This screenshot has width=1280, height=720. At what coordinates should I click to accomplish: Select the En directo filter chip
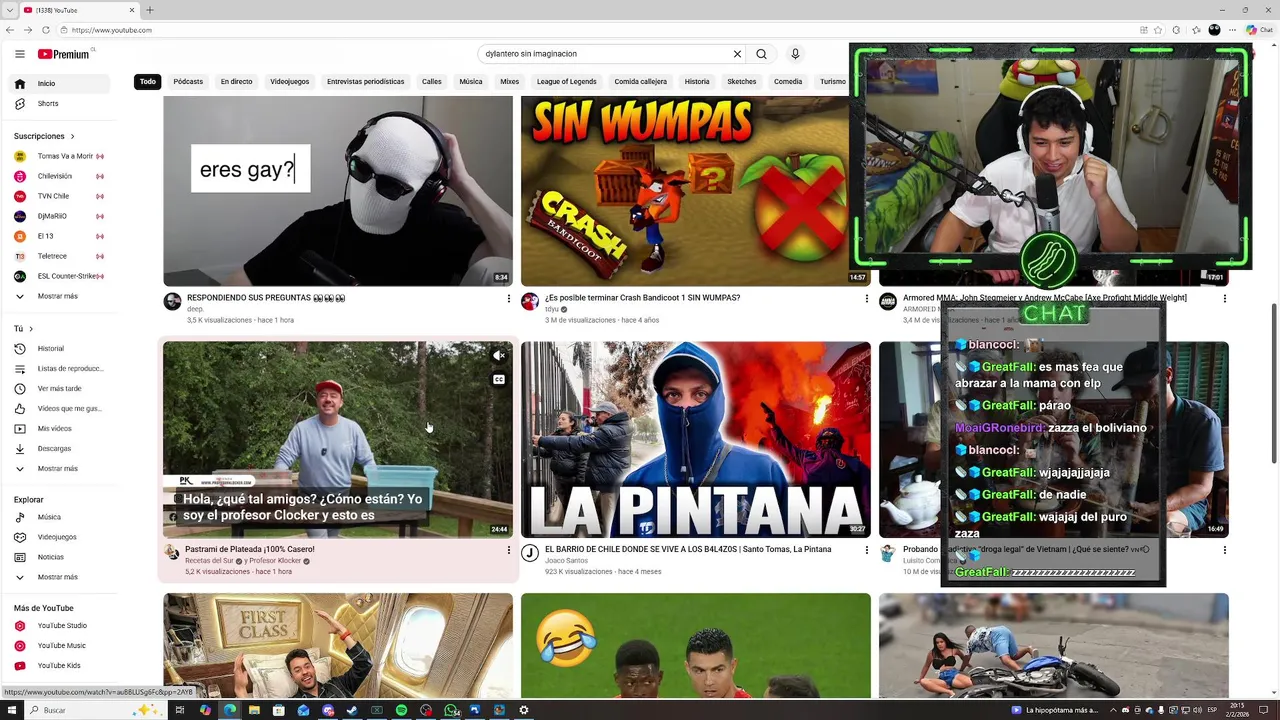point(236,82)
